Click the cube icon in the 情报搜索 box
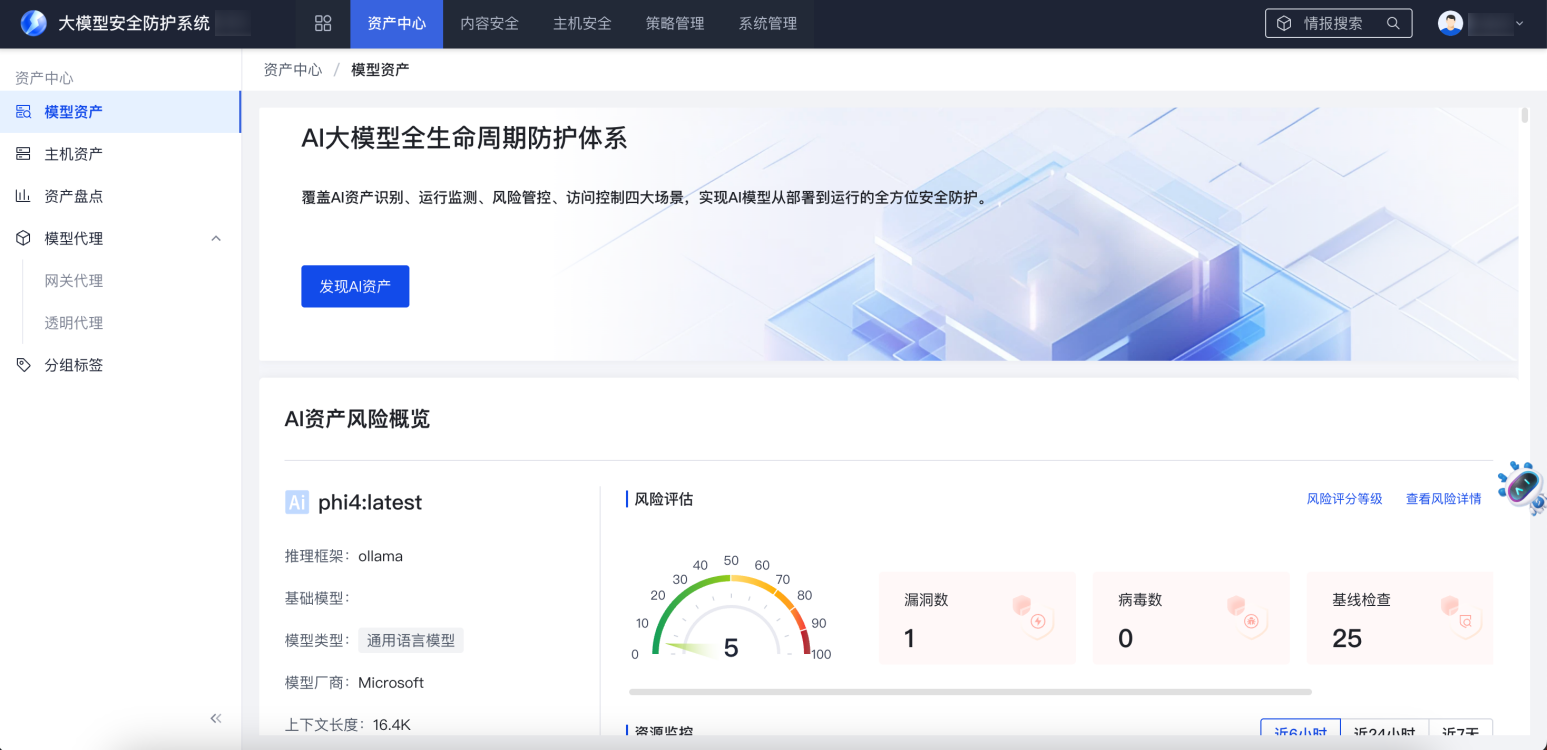Viewport: 1547px width, 750px height. 1285,23
